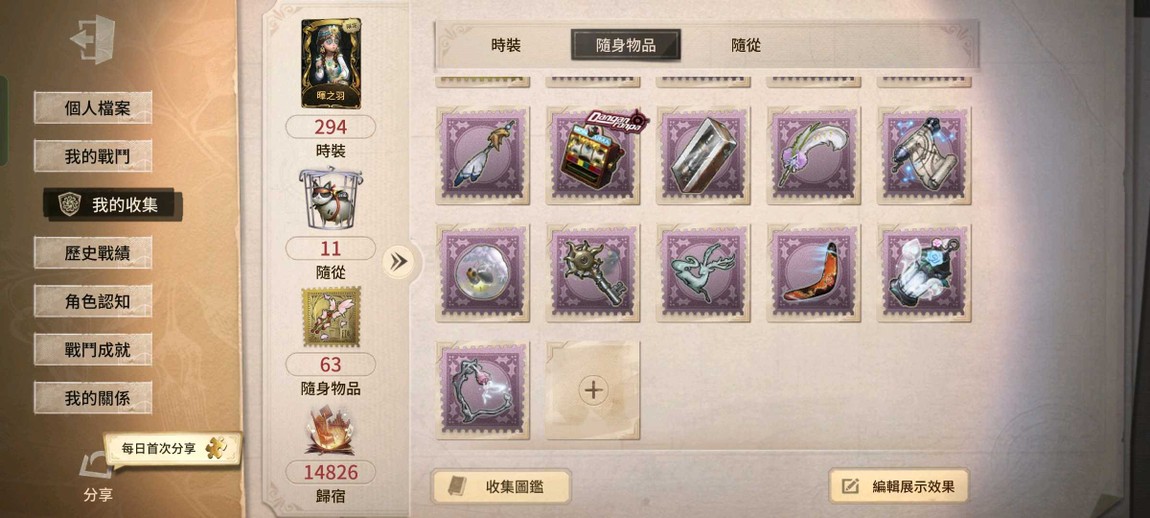Click the 編輯展示效果 button
This screenshot has width=1150, height=518.
coord(898,486)
